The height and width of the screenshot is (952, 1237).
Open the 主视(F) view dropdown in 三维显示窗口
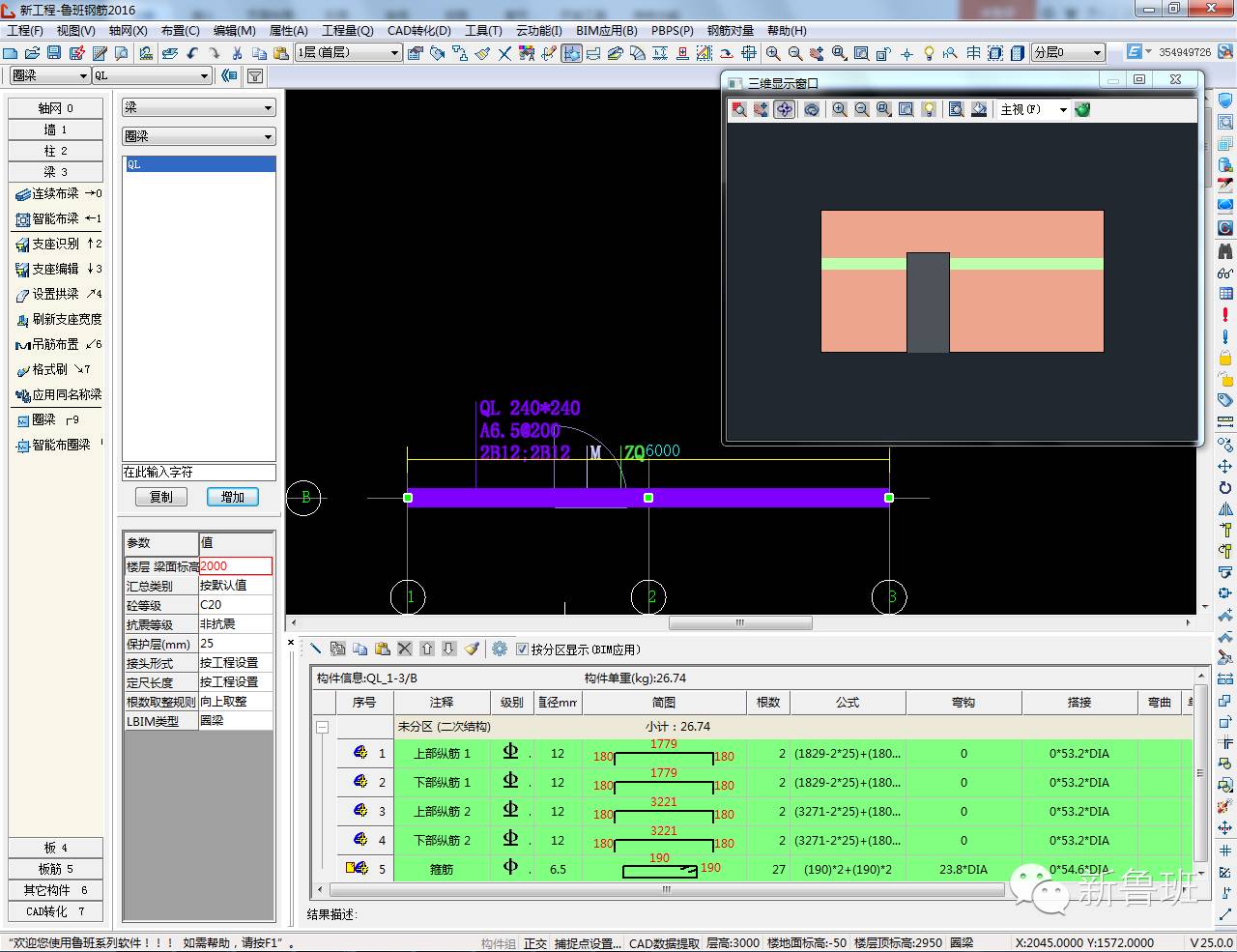coord(1033,109)
